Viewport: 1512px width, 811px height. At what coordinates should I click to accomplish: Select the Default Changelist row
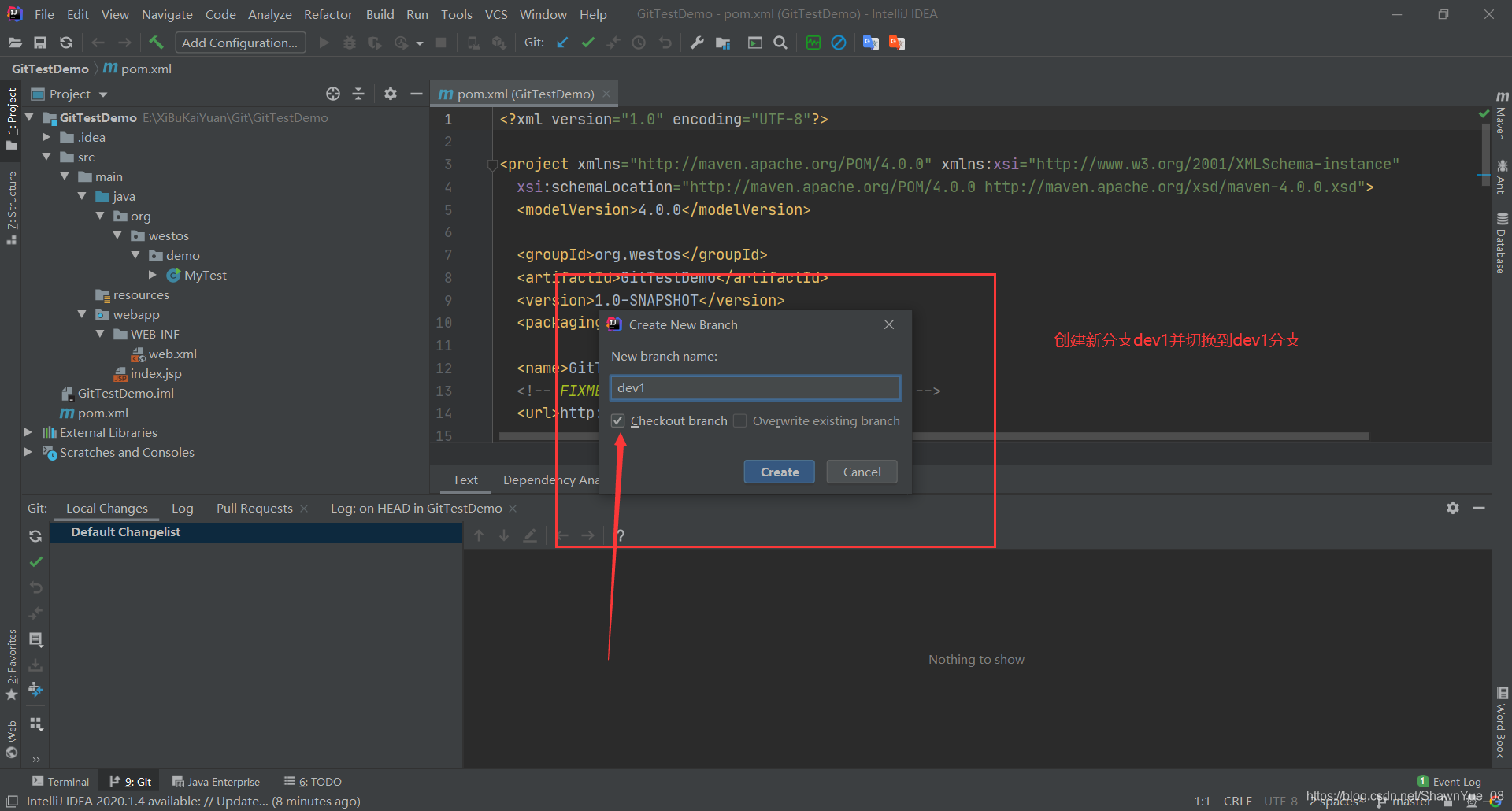coord(256,532)
